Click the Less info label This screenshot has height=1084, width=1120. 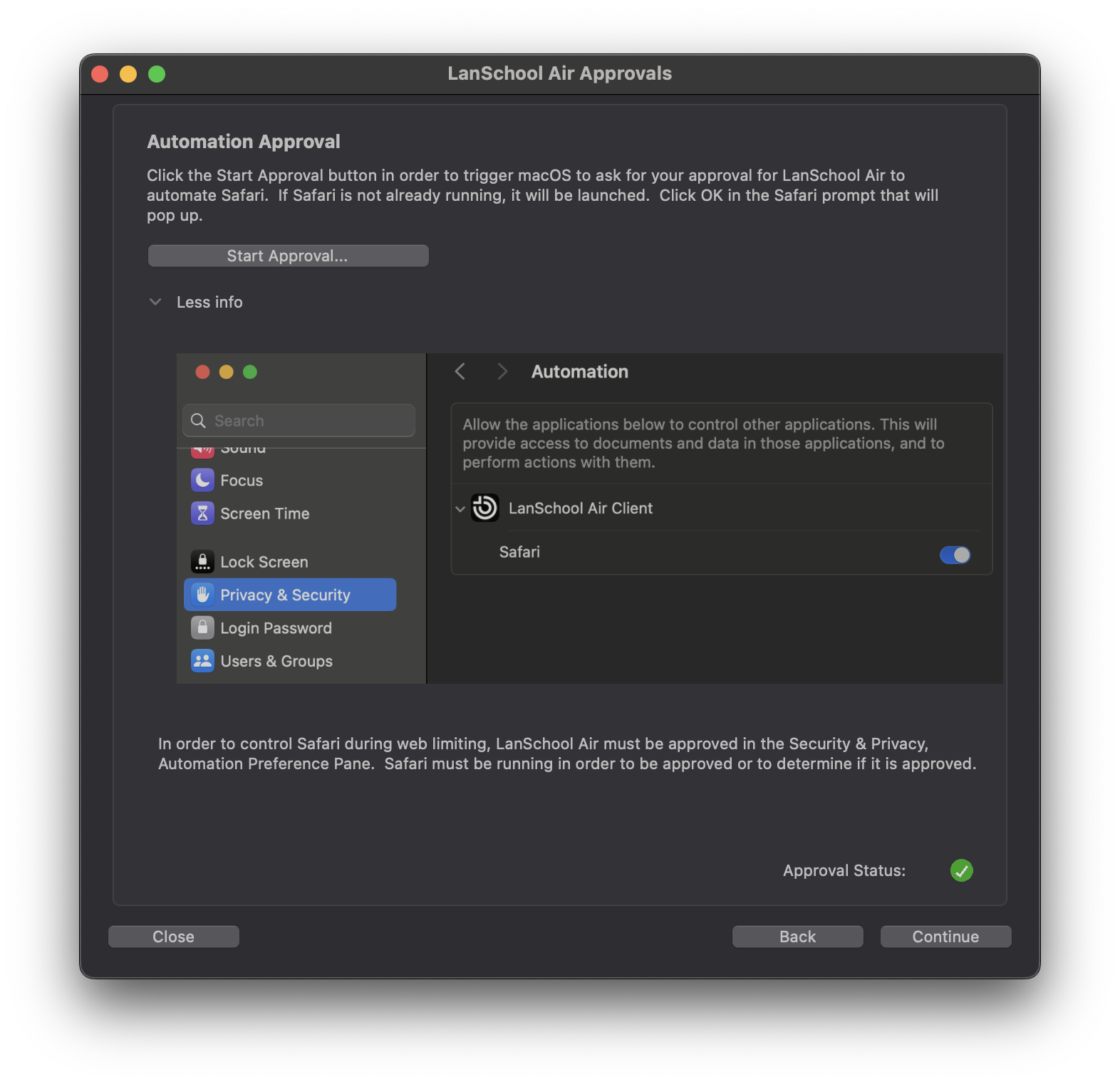(x=209, y=302)
